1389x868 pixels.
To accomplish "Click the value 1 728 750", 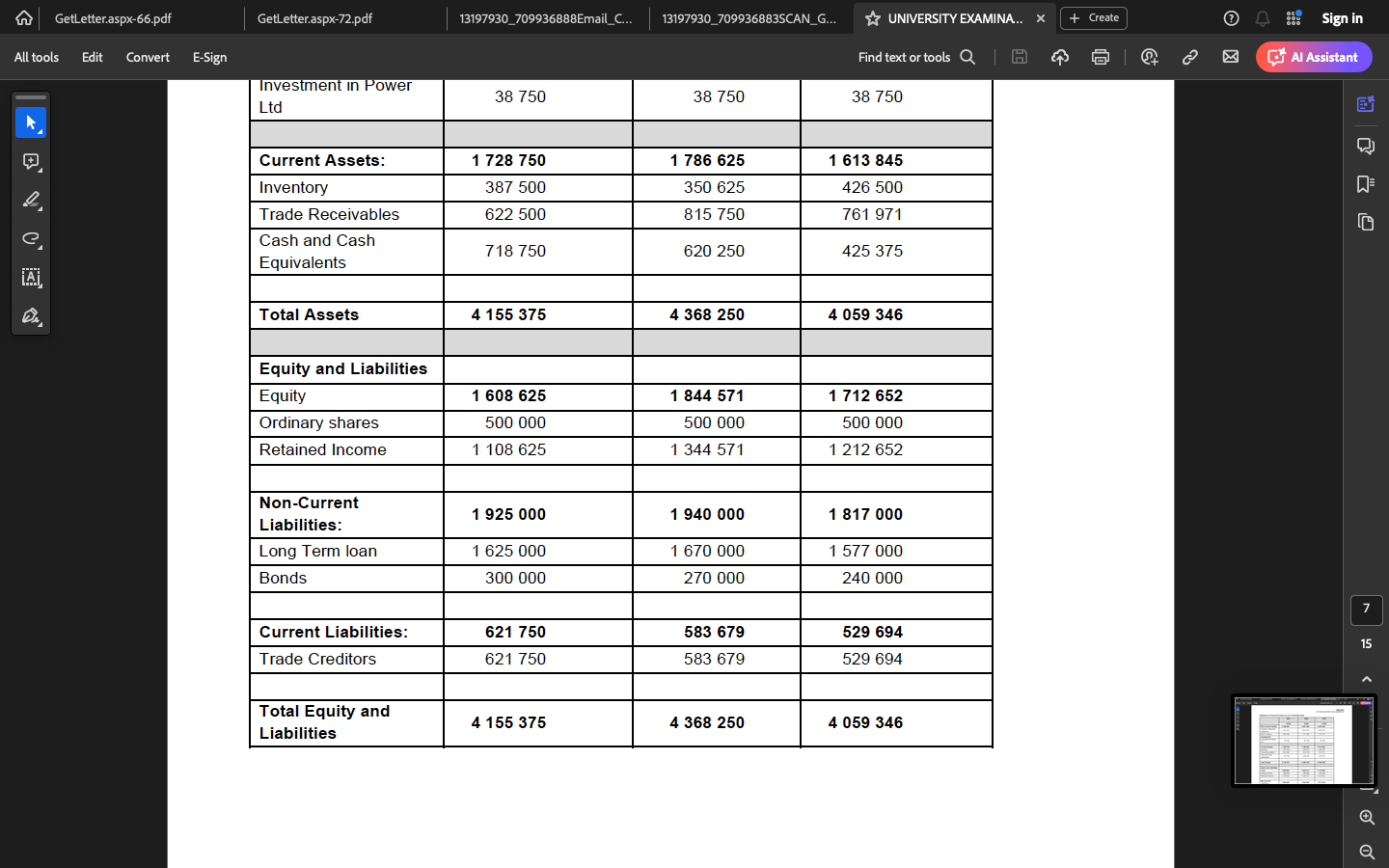I will pos(508,160).
